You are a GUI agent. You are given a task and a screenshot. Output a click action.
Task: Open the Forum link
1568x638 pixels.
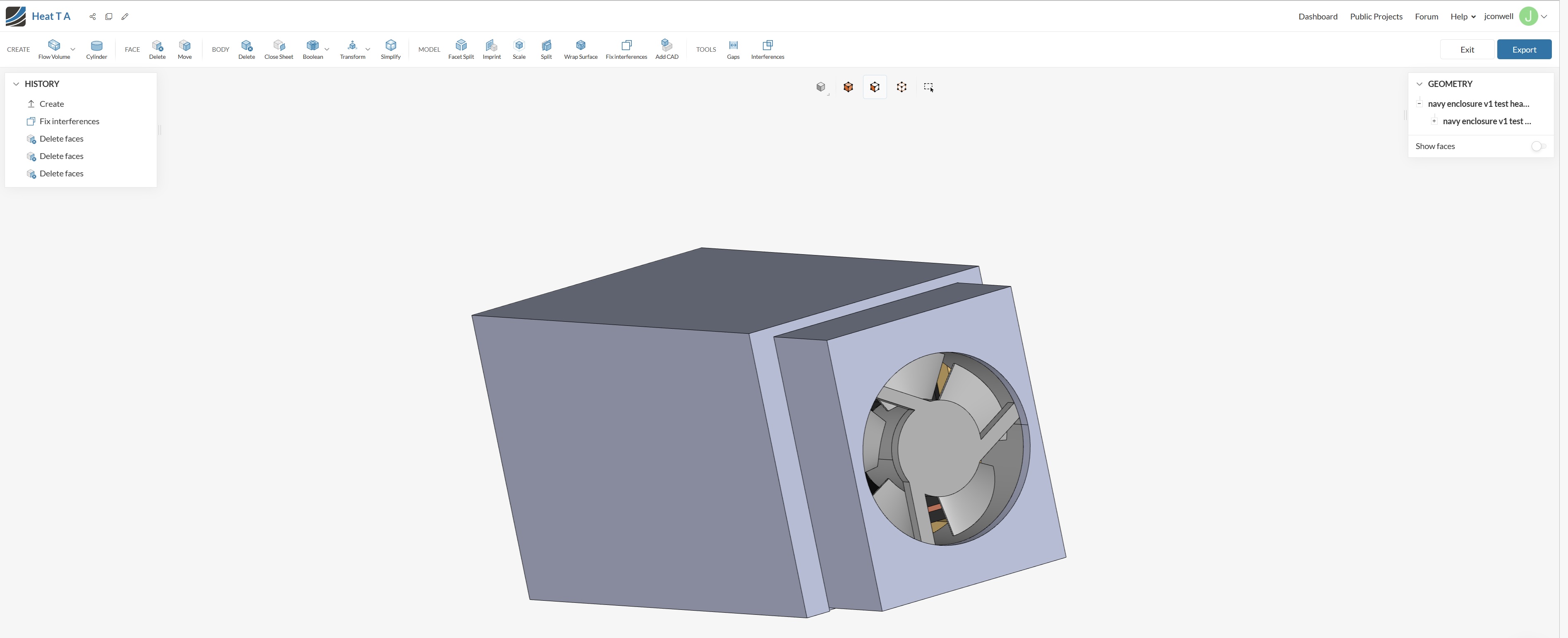[x=1426, y=17]
